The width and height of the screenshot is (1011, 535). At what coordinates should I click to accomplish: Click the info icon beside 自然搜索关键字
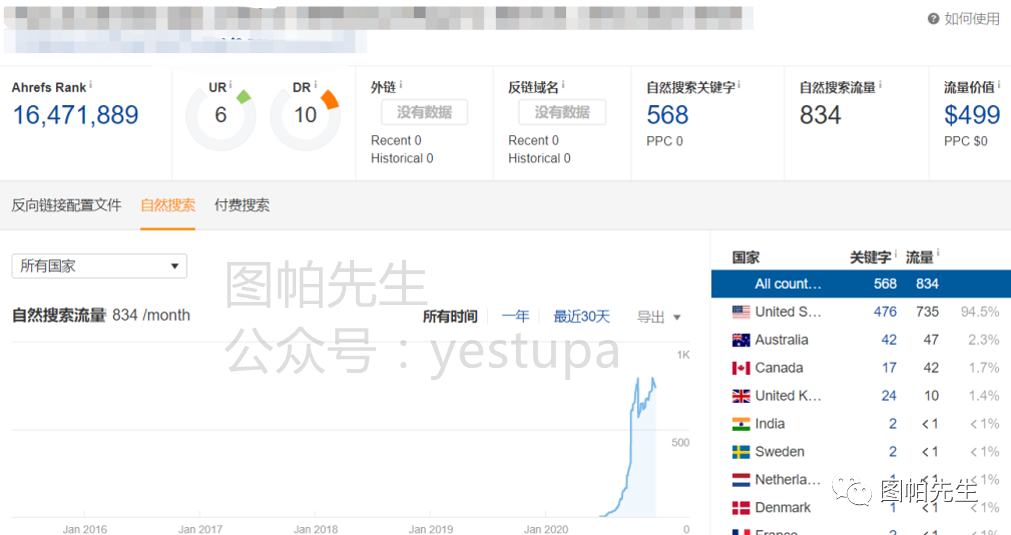739,86
